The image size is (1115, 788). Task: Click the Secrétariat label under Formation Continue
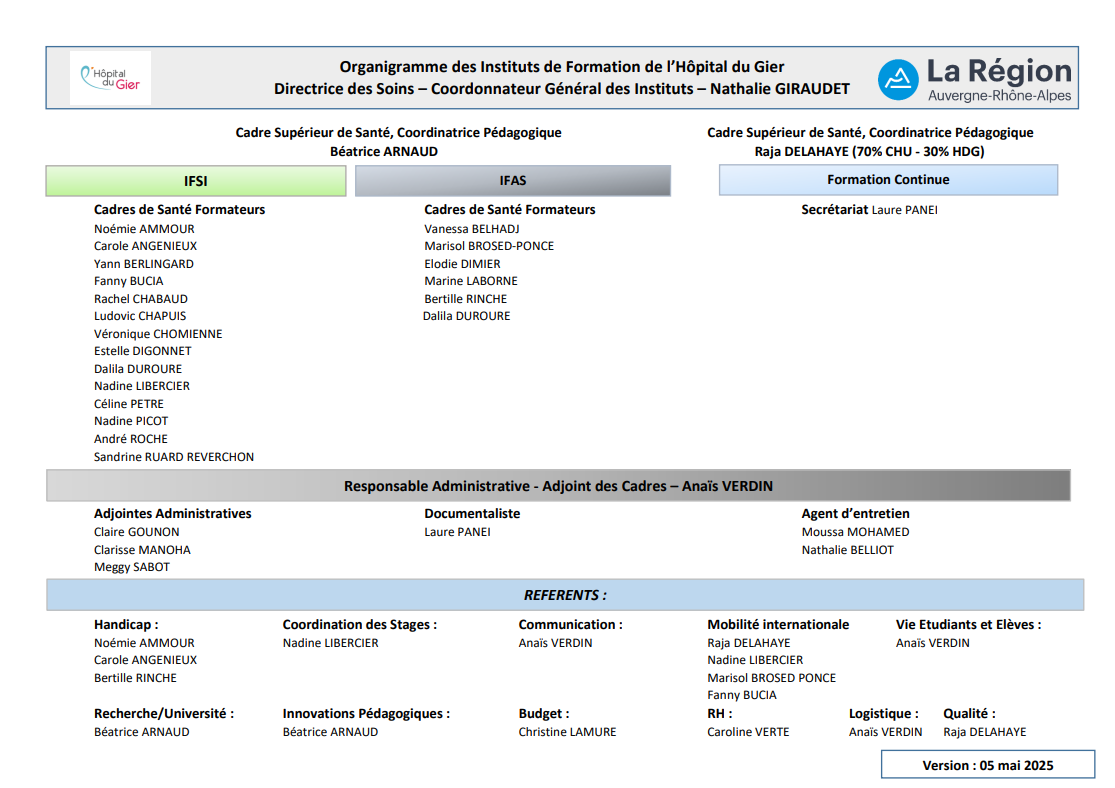click(x=834, y=210)
